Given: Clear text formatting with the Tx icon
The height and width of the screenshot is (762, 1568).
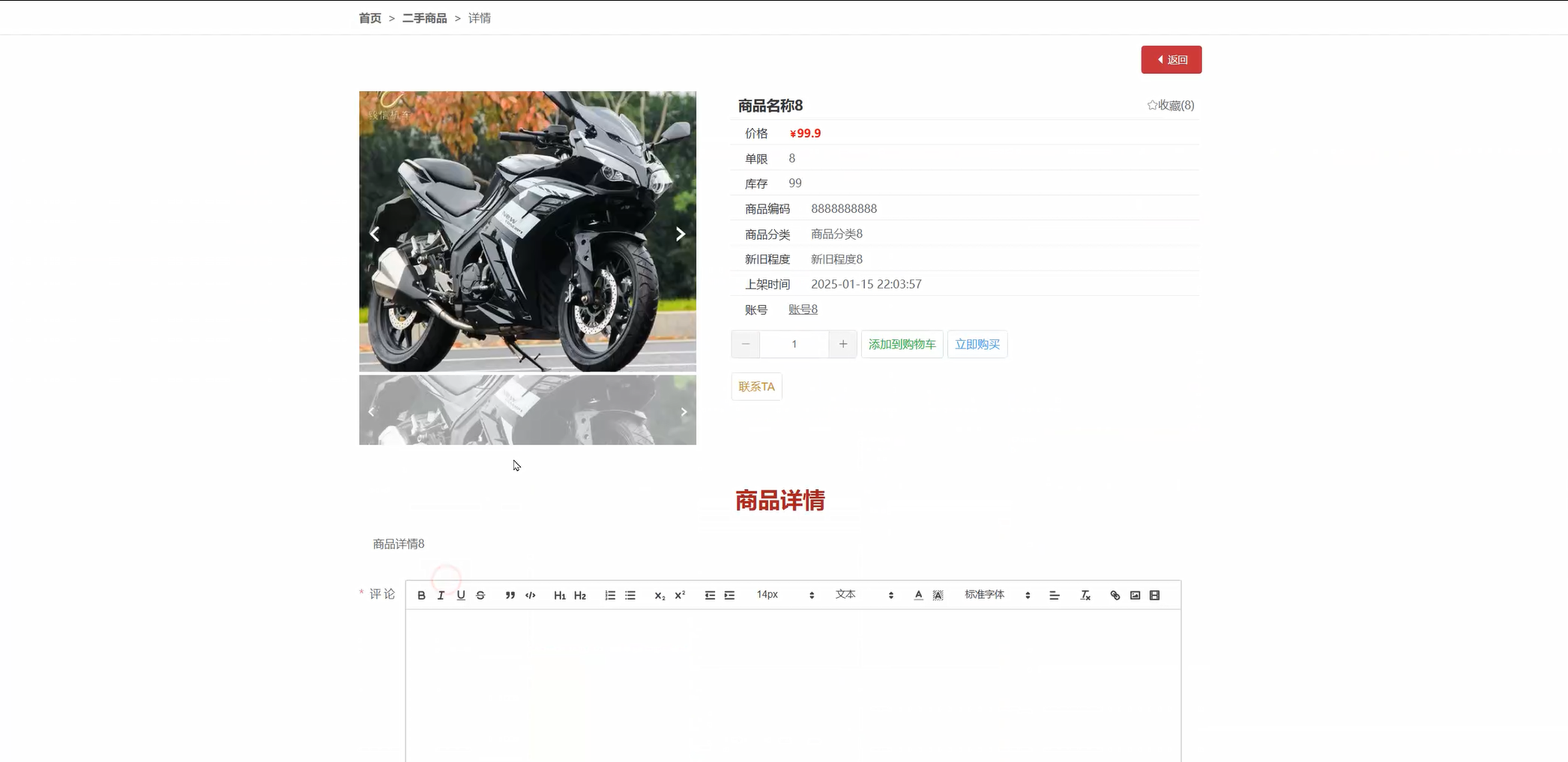Looking at the screenshot, I should (x=1085, y=594).
